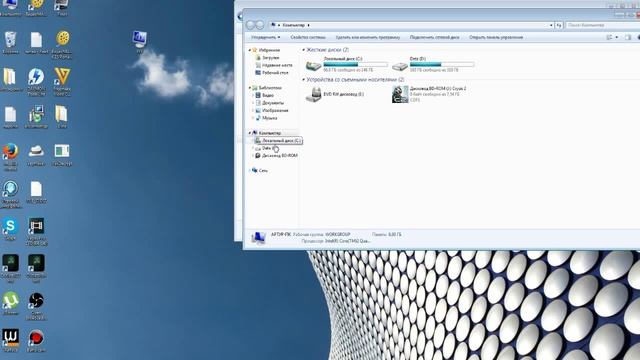Click the C: drive capacity bar
The width and height of the screenshot is (640, 360).
pos(356,64)
